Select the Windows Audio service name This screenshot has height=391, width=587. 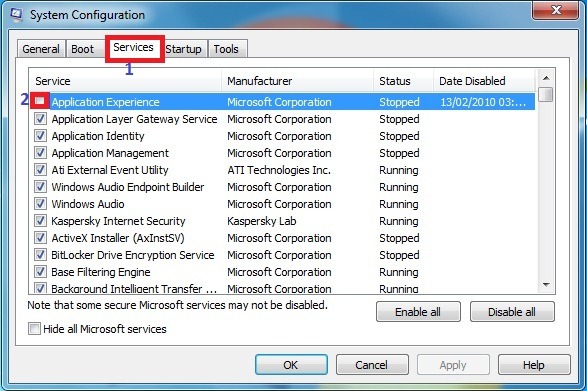88,204
